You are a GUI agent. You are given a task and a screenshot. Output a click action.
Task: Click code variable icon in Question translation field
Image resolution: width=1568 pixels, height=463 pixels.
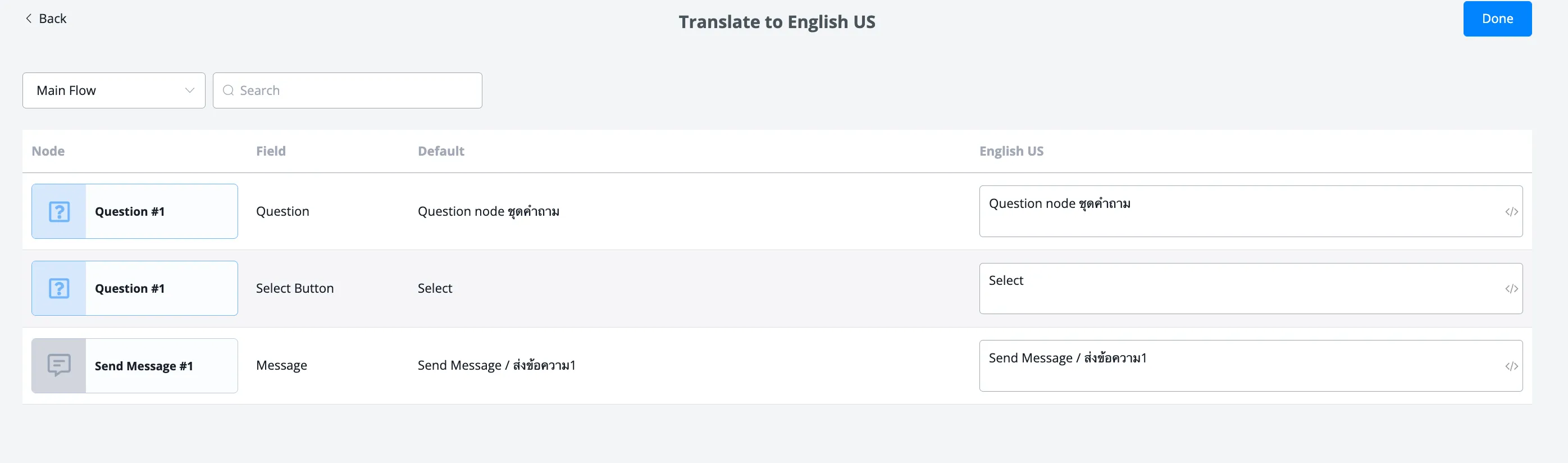tap(1511, 212)
